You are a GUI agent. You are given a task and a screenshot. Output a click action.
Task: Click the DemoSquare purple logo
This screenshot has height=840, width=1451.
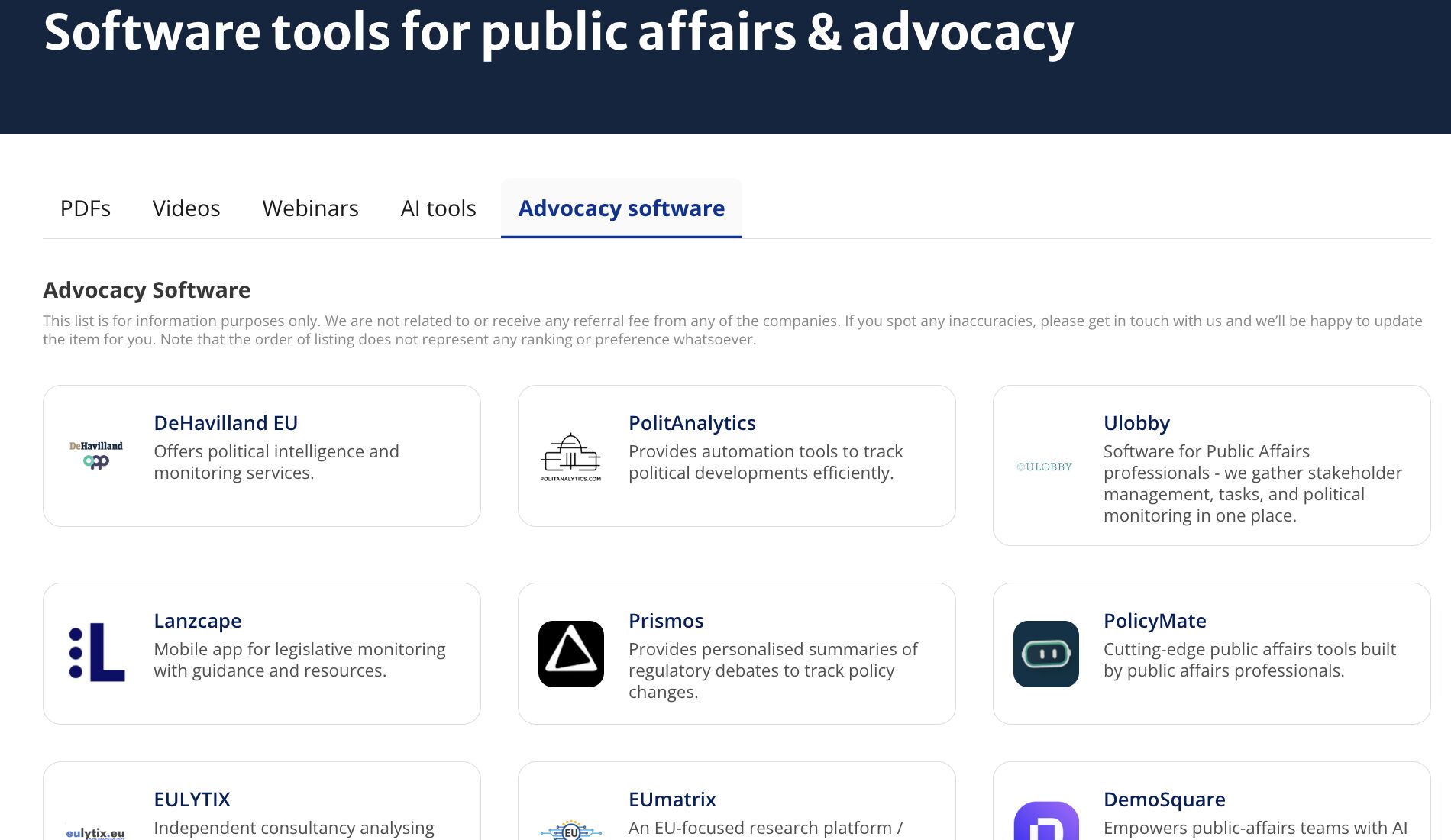click(1046, 821)
